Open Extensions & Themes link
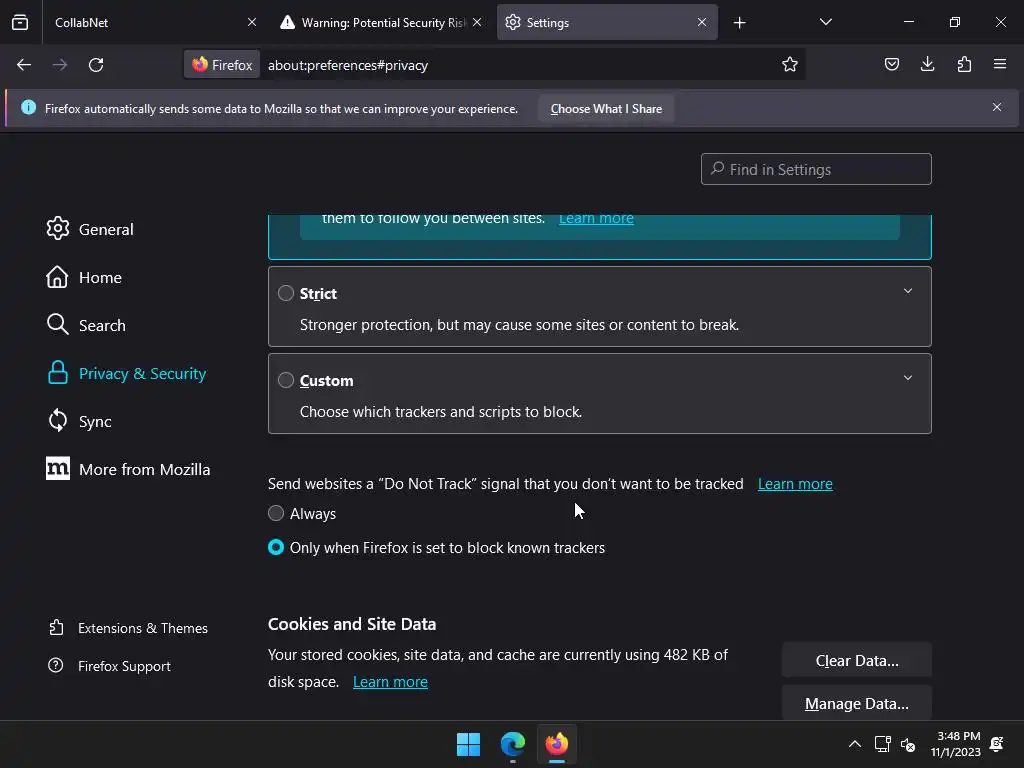 (x=129, y=628)
